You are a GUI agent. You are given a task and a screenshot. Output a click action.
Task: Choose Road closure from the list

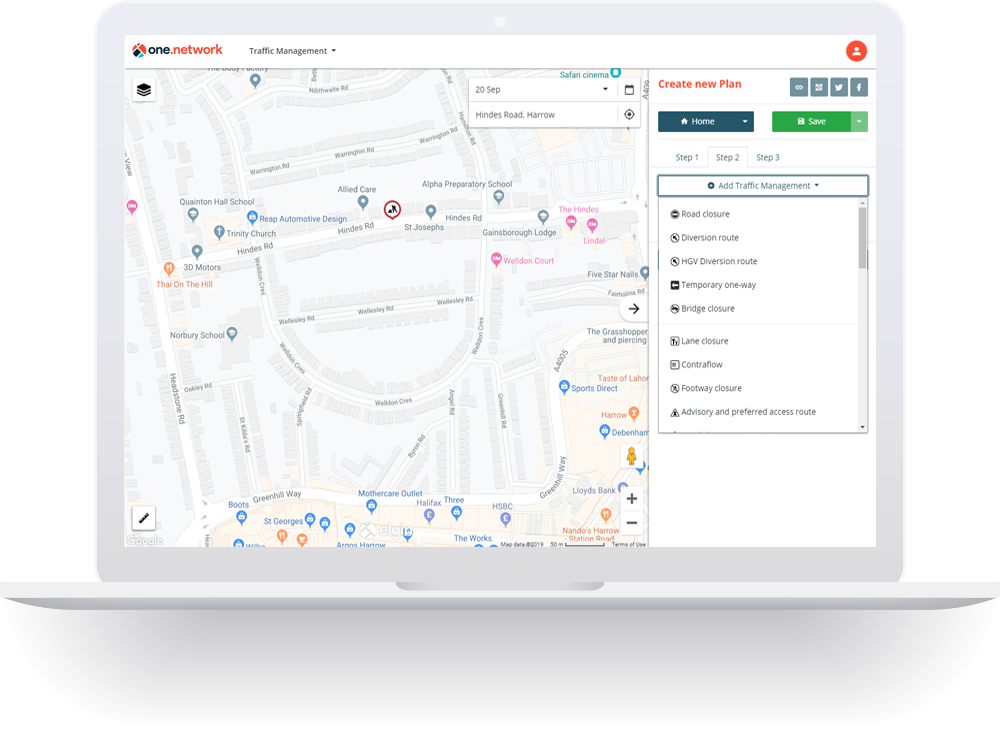click(705, 214)
